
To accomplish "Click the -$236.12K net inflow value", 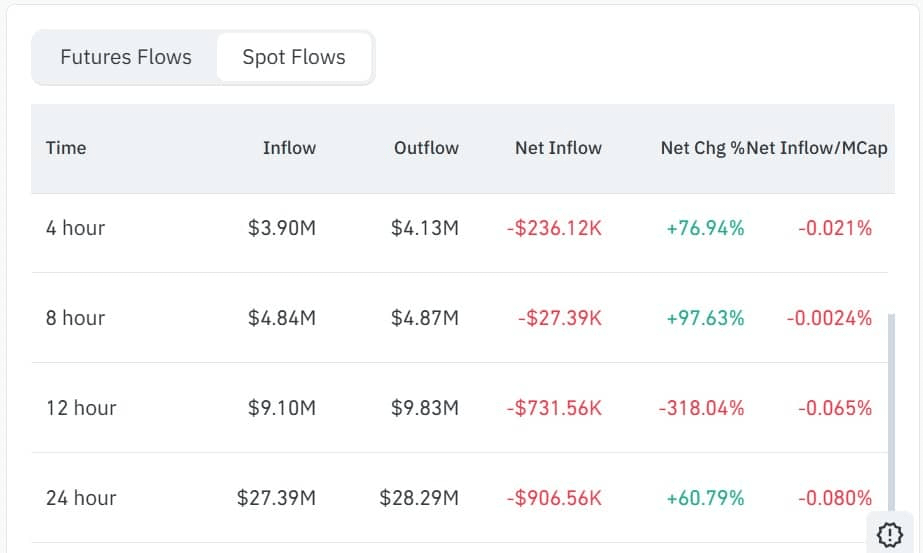I will pyautogui.click(x=554, y=228).
